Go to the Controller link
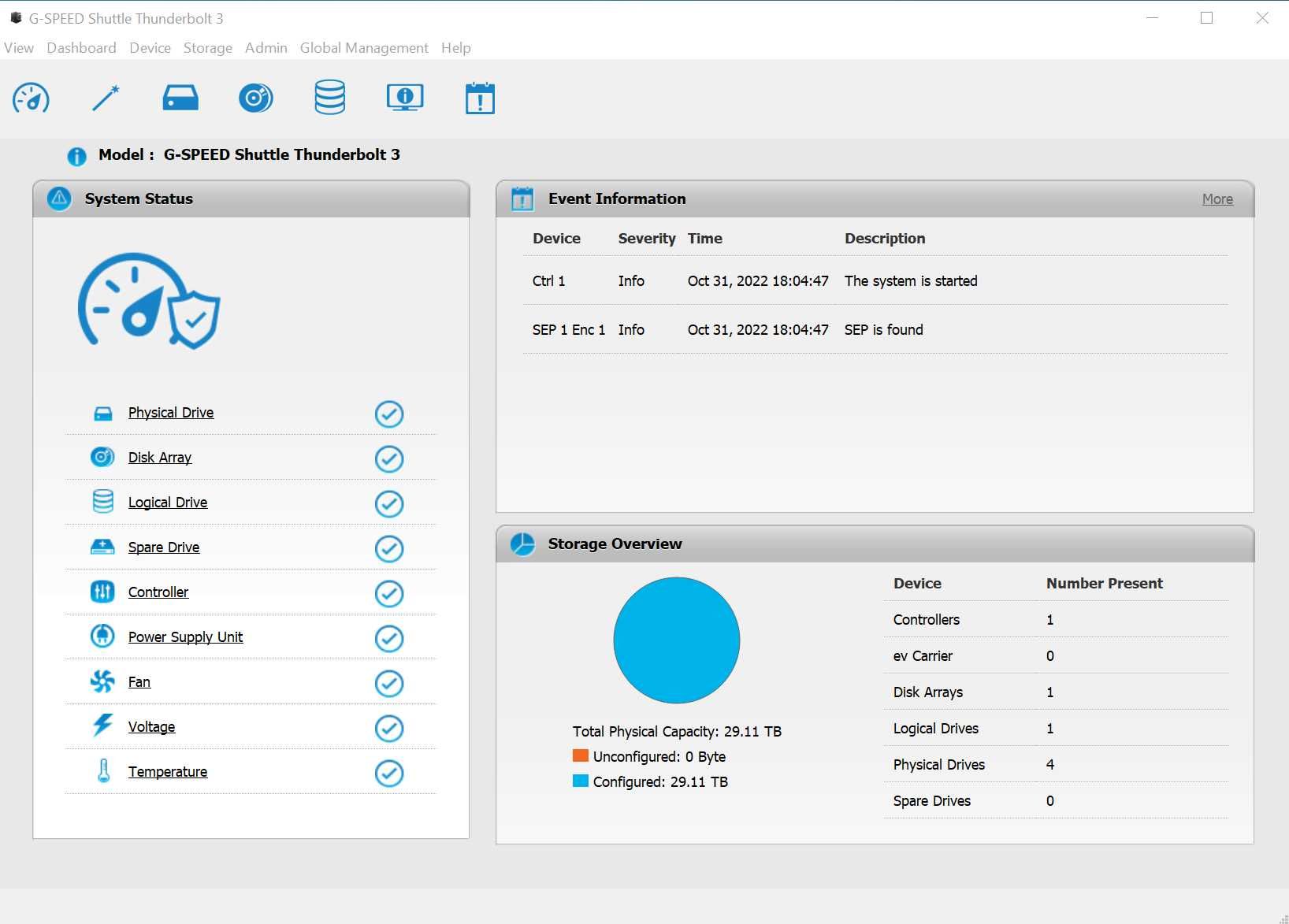Screen dimensions: 1289x924 coord(158,592)
